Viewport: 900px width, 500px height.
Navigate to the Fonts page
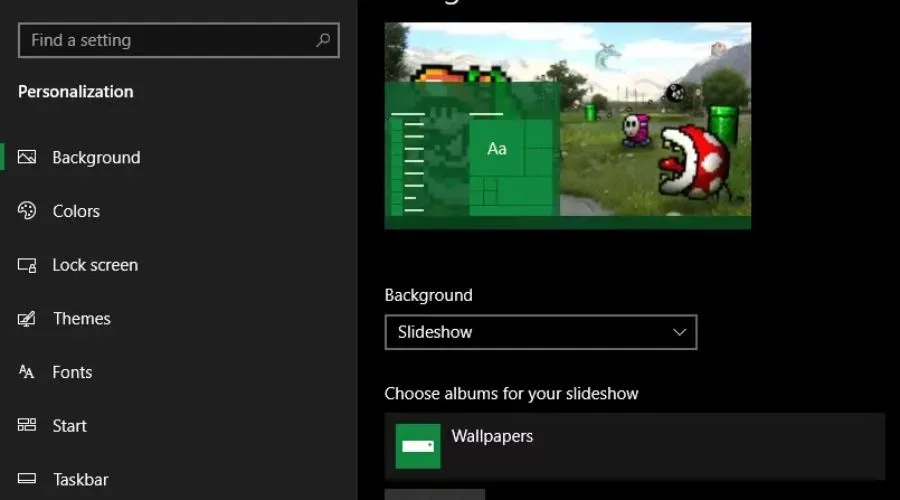click(x=72, y=372)
